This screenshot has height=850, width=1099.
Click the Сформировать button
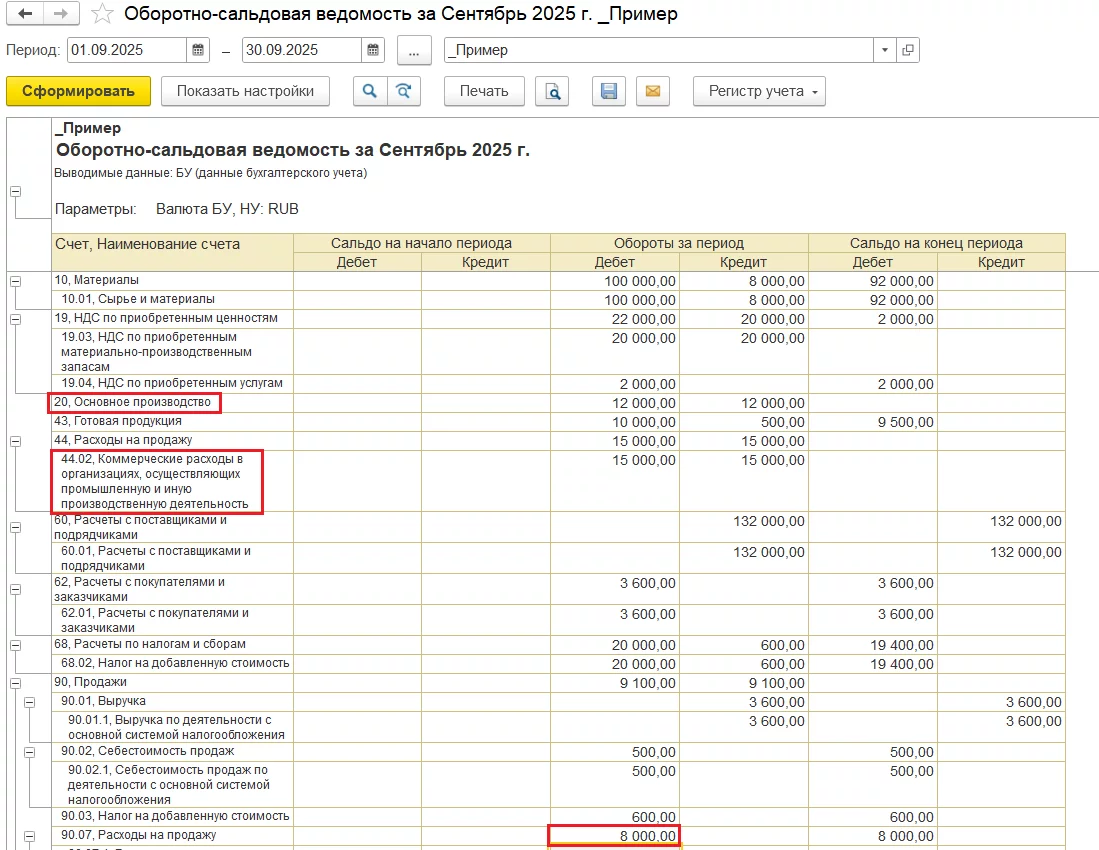tap(78, 91)
